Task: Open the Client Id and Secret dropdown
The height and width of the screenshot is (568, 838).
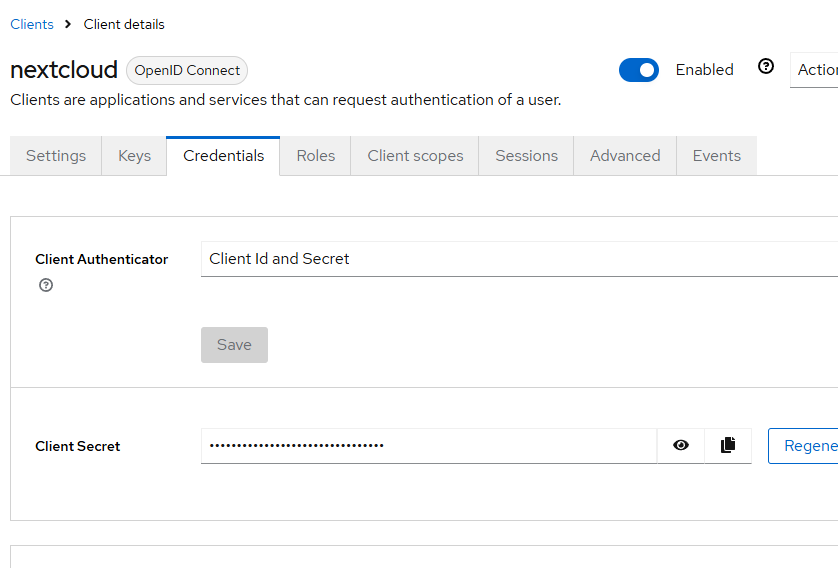Action: [519, 259]
